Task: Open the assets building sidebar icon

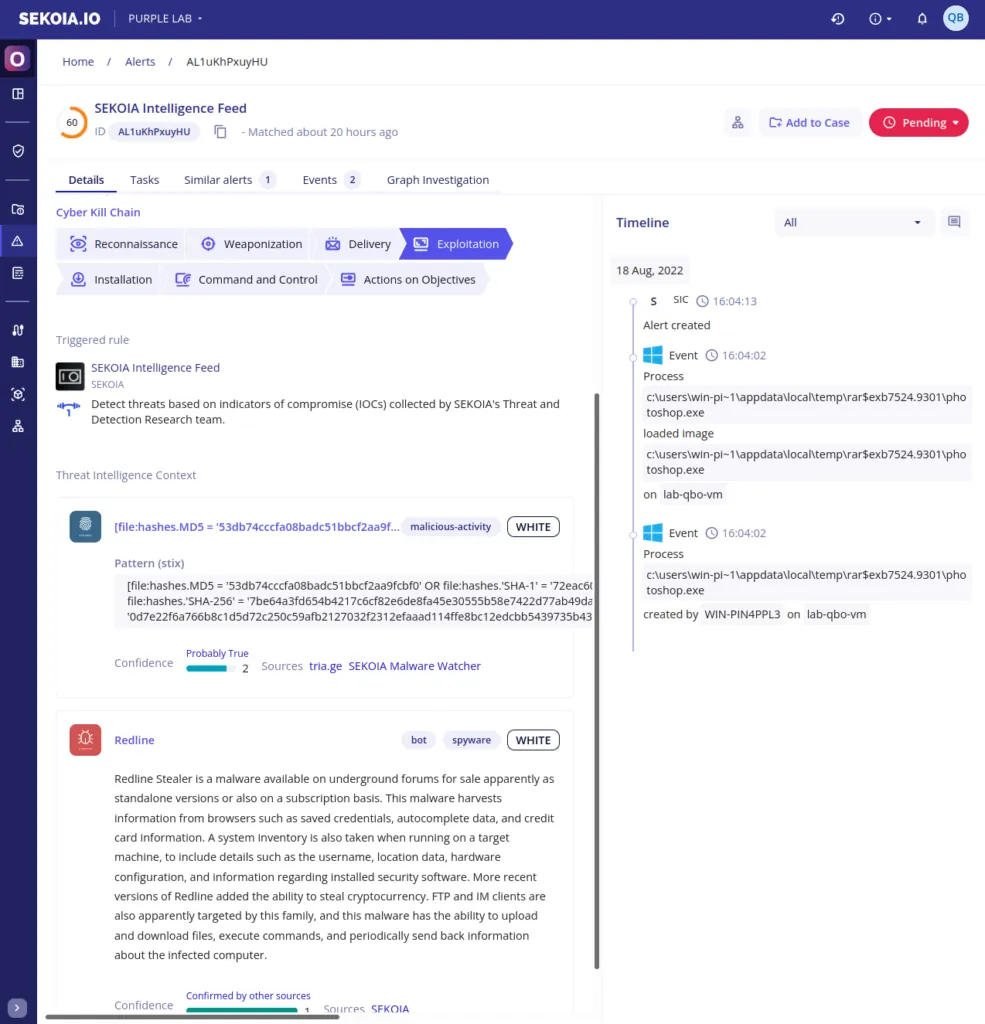Action: 18,362
